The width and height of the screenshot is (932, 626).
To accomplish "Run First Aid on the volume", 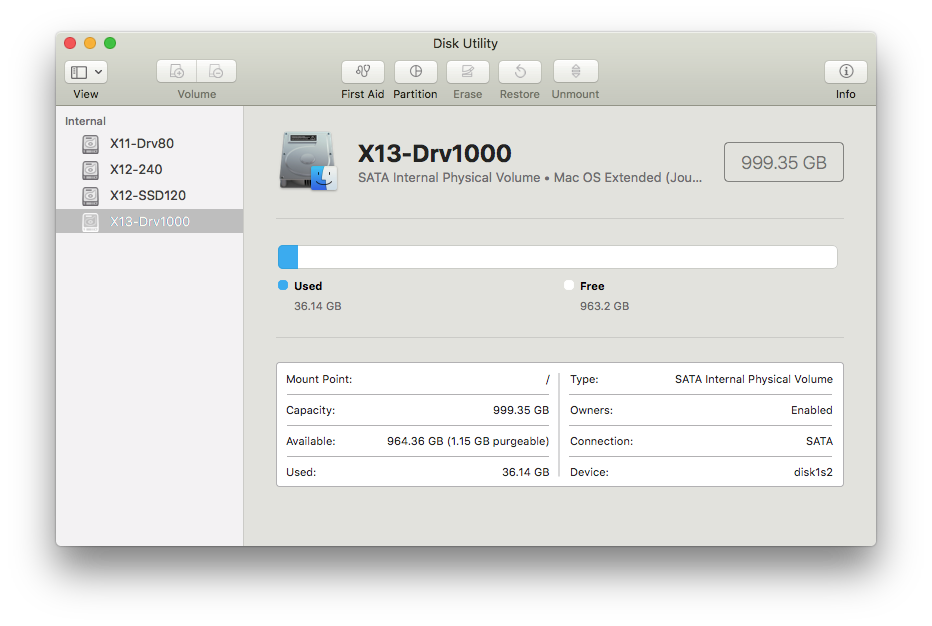I will (363, 71).
